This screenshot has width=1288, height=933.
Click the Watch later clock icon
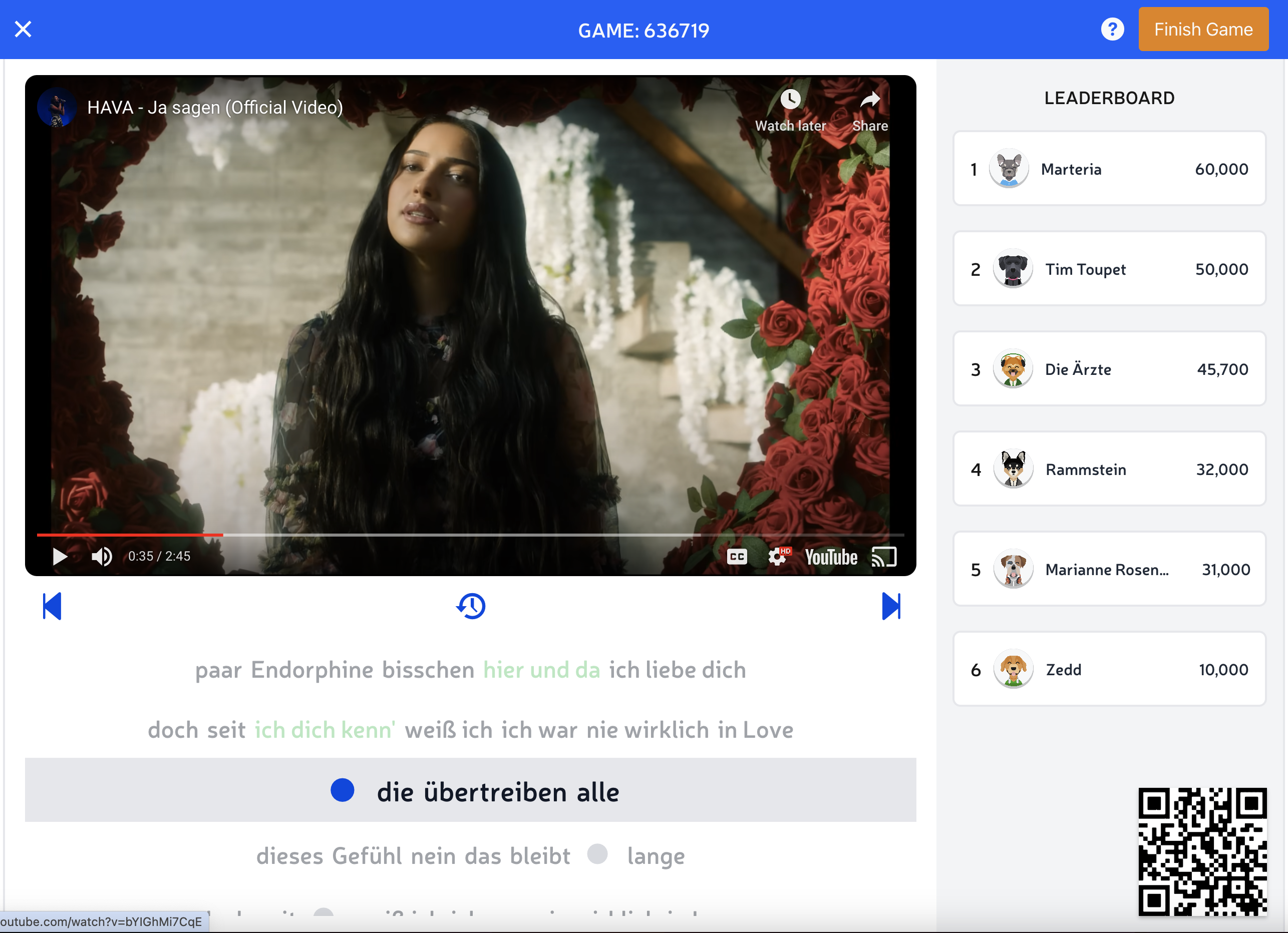(x=790, y=99)
